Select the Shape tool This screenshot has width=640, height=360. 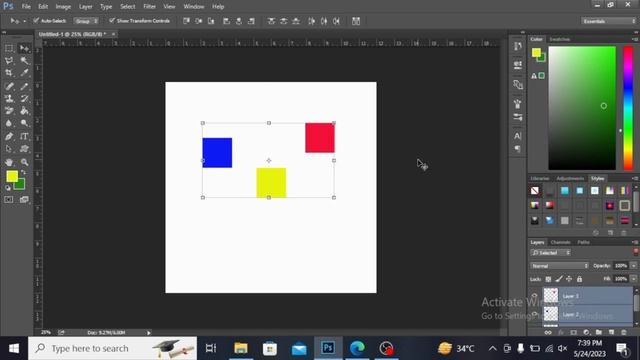click(x=24, y=149)
